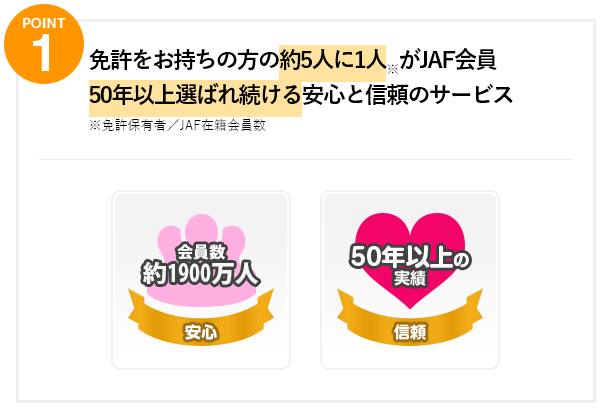The image size is (604, 413).
Task: Select the 安心 badge card
Action: pyautogui.click(x=201, y=280)
